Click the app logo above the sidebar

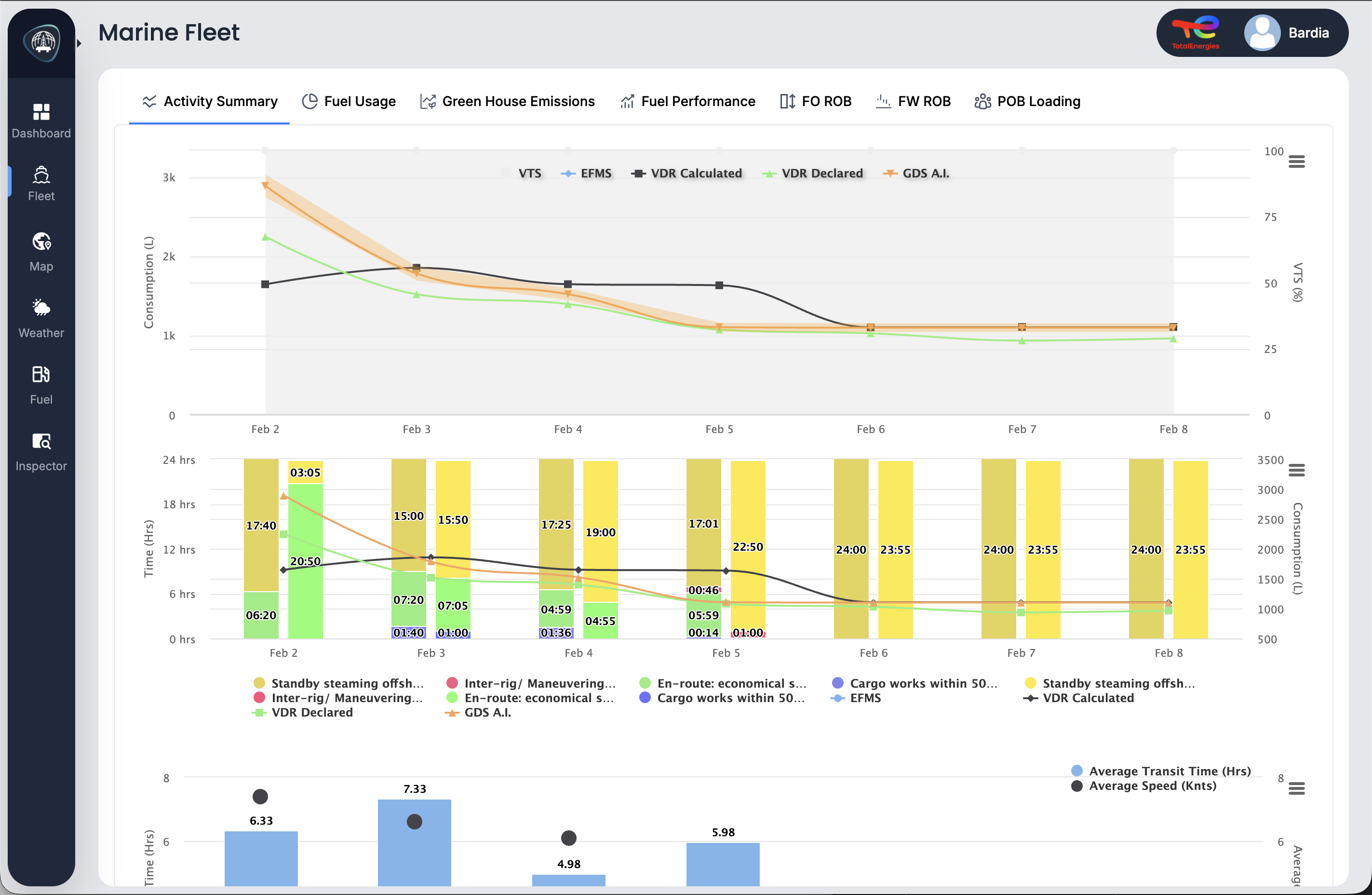[x=41, y=41]
